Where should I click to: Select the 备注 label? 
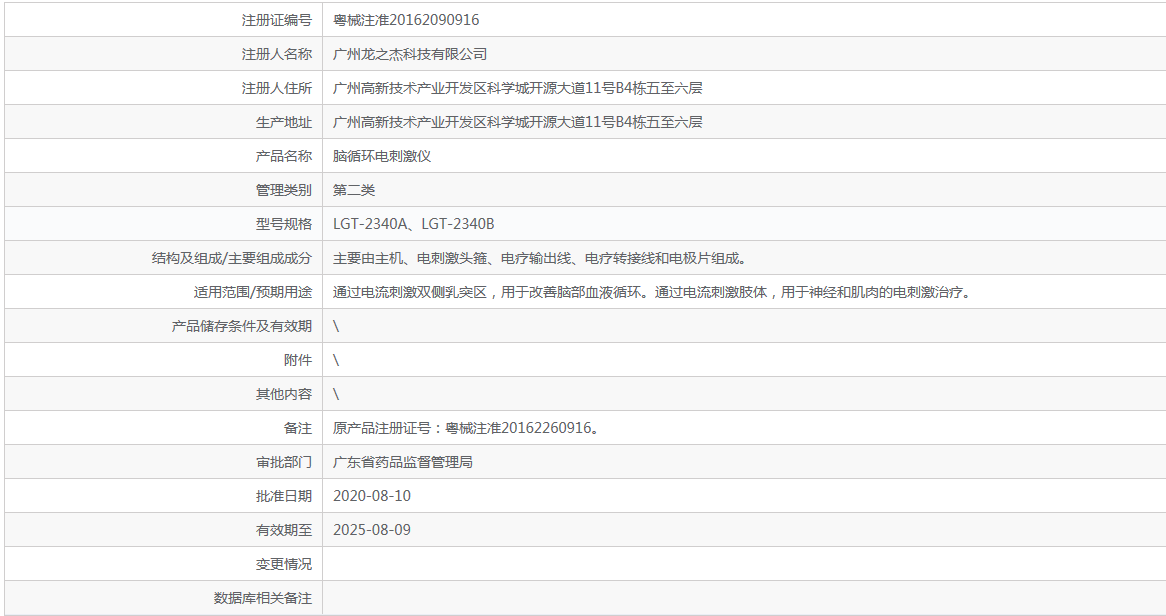(298, 429)
